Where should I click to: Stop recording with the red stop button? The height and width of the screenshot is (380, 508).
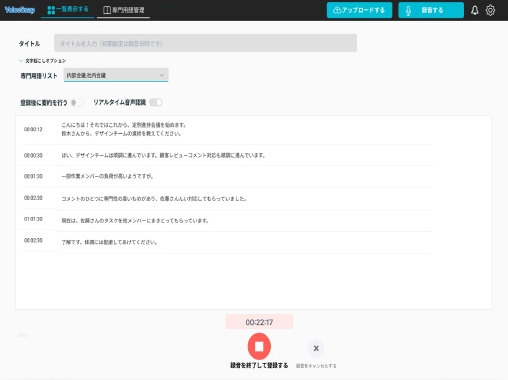click(x=259, y=347)
